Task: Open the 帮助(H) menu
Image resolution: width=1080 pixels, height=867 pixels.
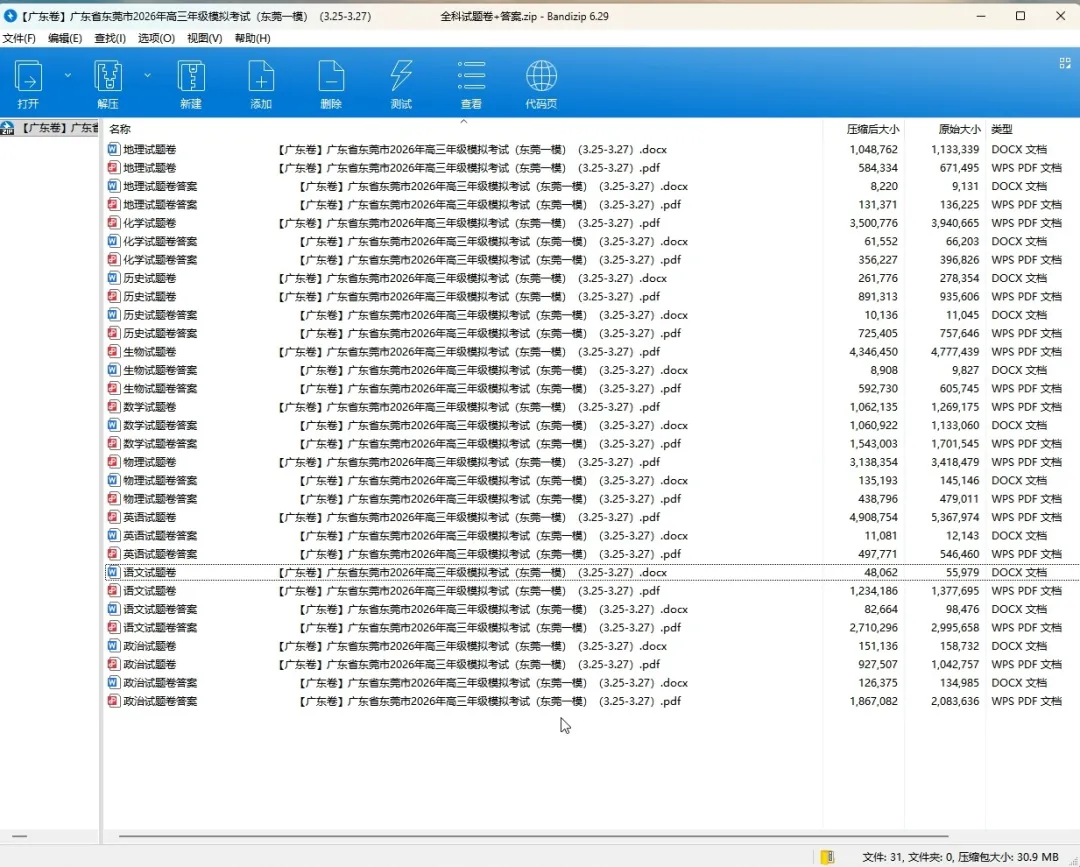Action: (x=252, y=39)
